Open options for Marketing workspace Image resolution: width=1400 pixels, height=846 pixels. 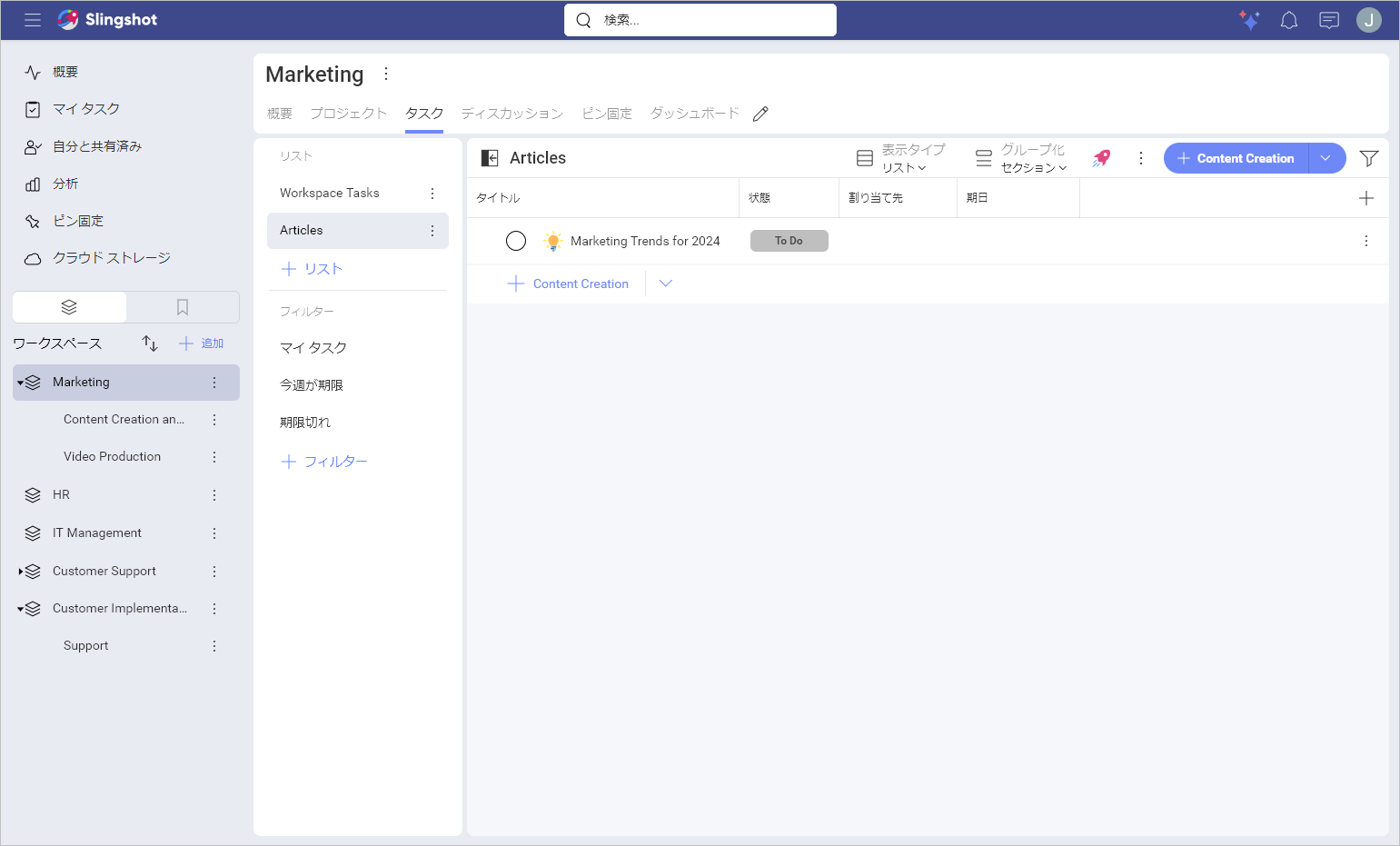pos(214,383)
